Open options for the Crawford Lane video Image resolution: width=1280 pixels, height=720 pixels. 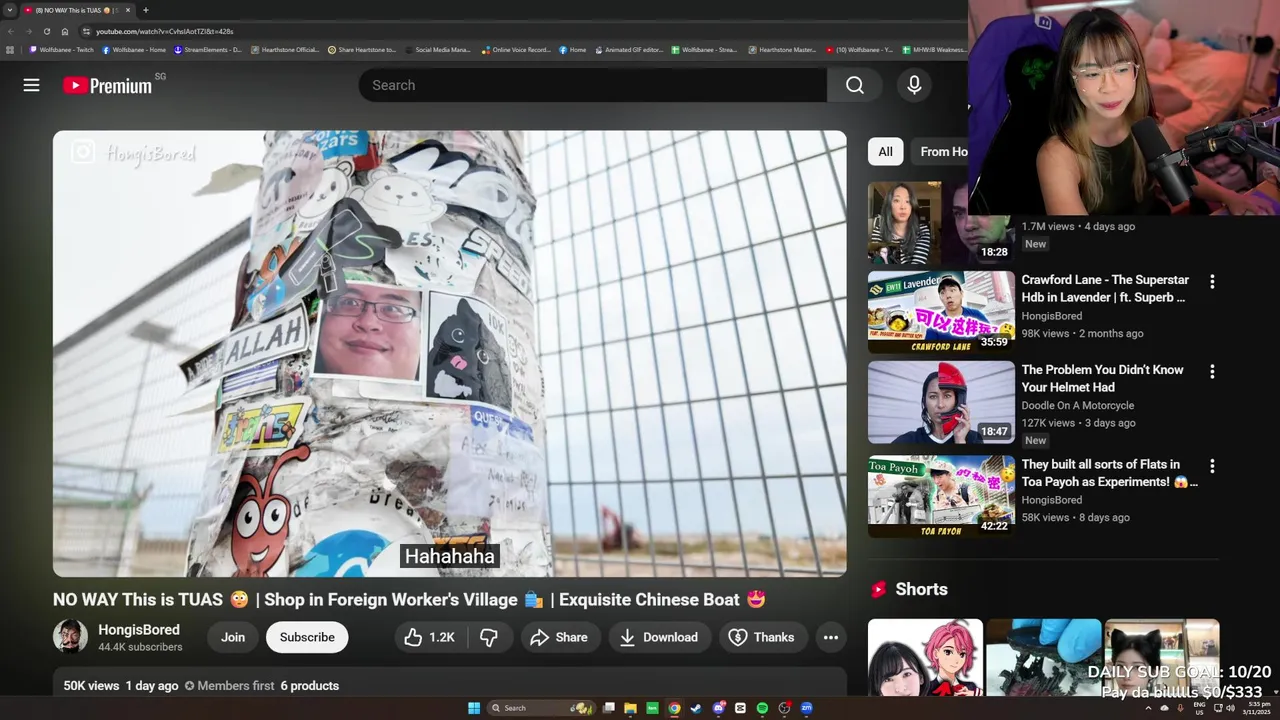[1212, 282]
